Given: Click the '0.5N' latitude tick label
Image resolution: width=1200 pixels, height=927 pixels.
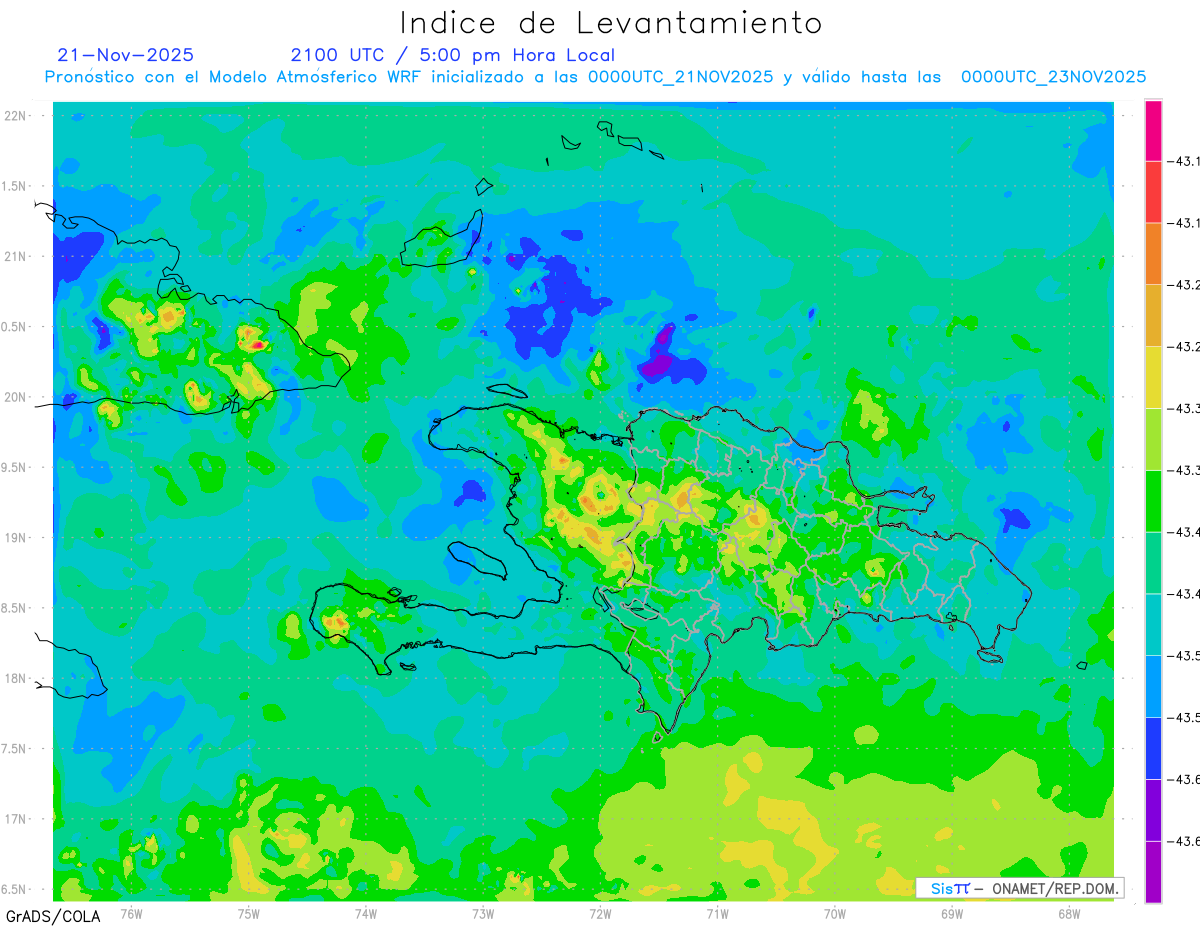Looking at the screenshot, I should 15,327.
